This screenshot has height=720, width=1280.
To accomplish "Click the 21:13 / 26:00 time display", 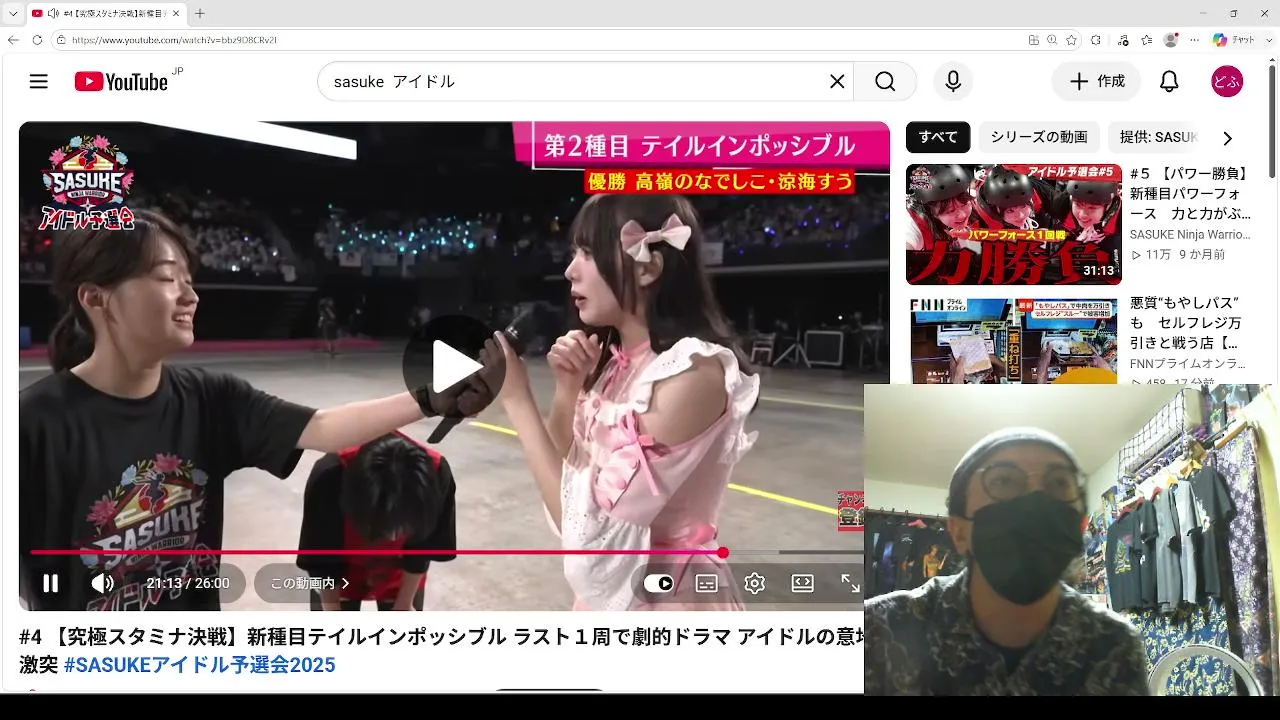I will pyautogui.click(x=188, y=583).
